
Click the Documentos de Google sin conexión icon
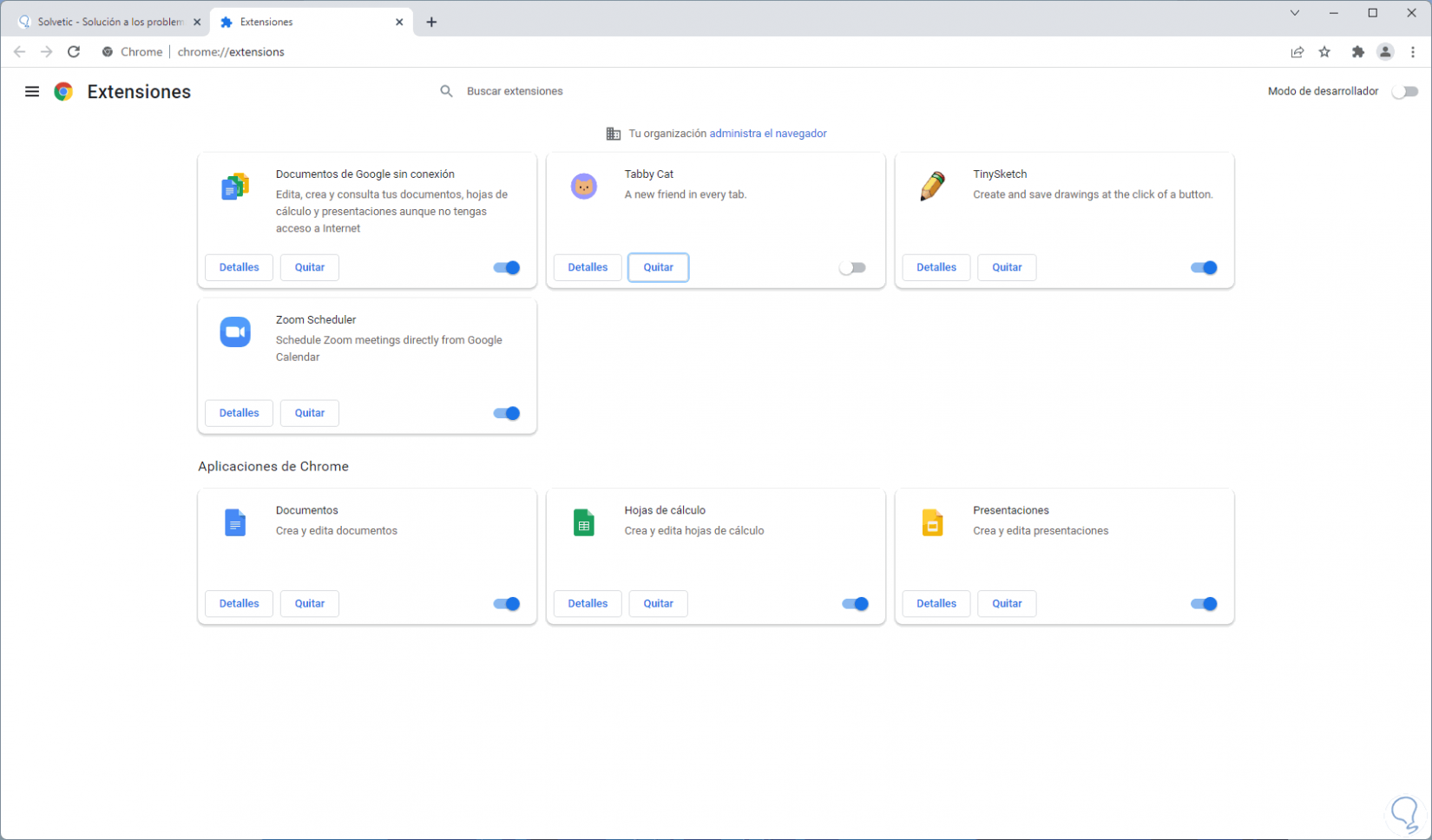click(x=235, y=187)
